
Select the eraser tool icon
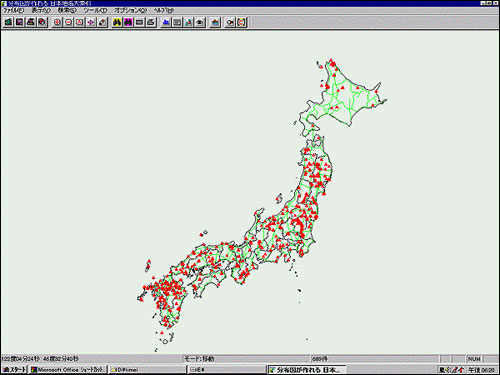pos(102,22)
